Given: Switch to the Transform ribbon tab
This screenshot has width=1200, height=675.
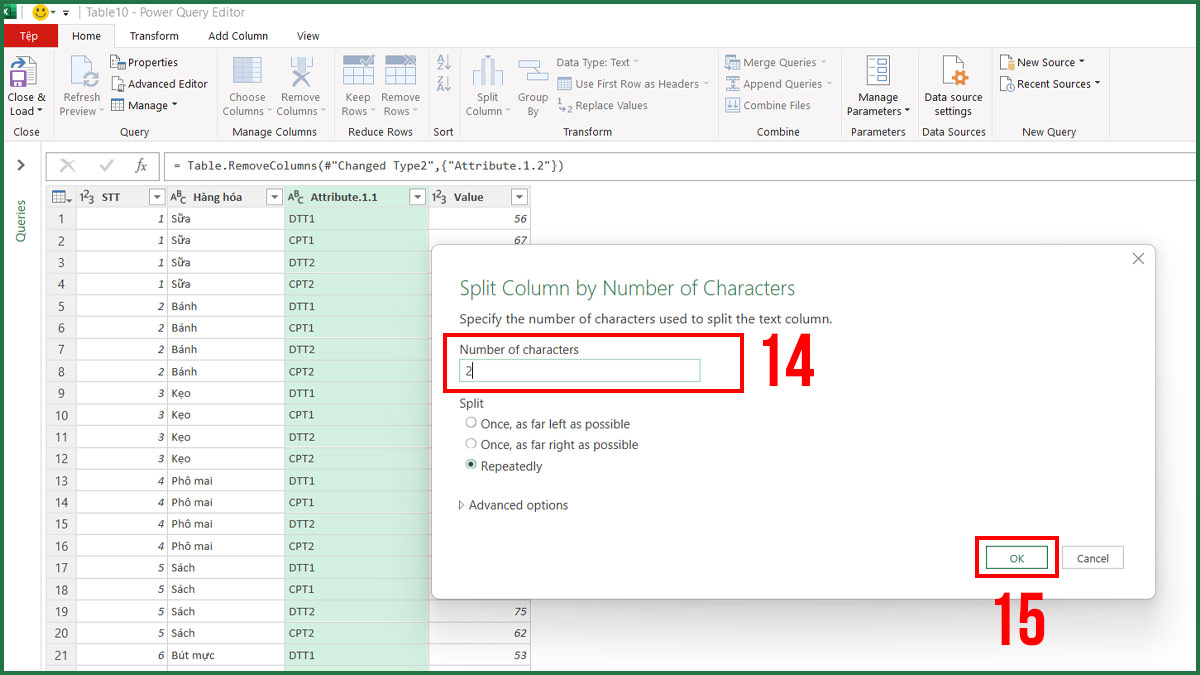Looking at the screenshot, I should coord(153,35).
